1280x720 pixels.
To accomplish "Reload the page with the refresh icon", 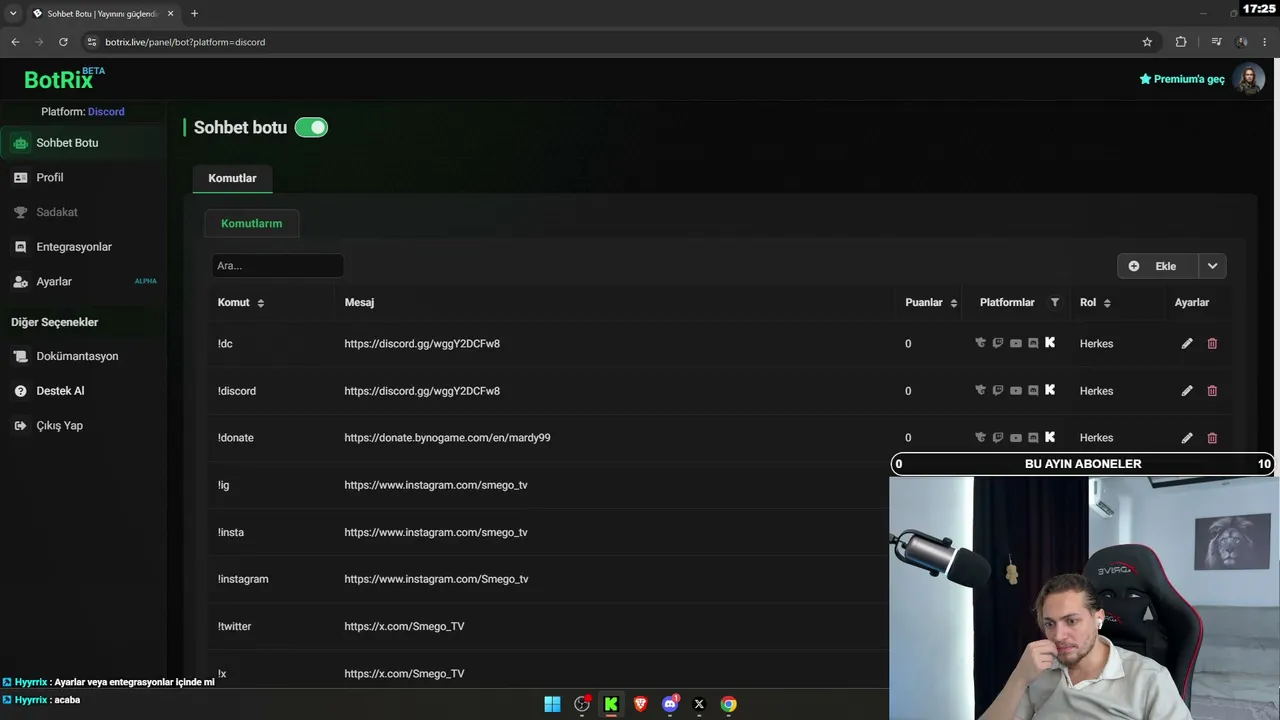I will coord(63,42).
